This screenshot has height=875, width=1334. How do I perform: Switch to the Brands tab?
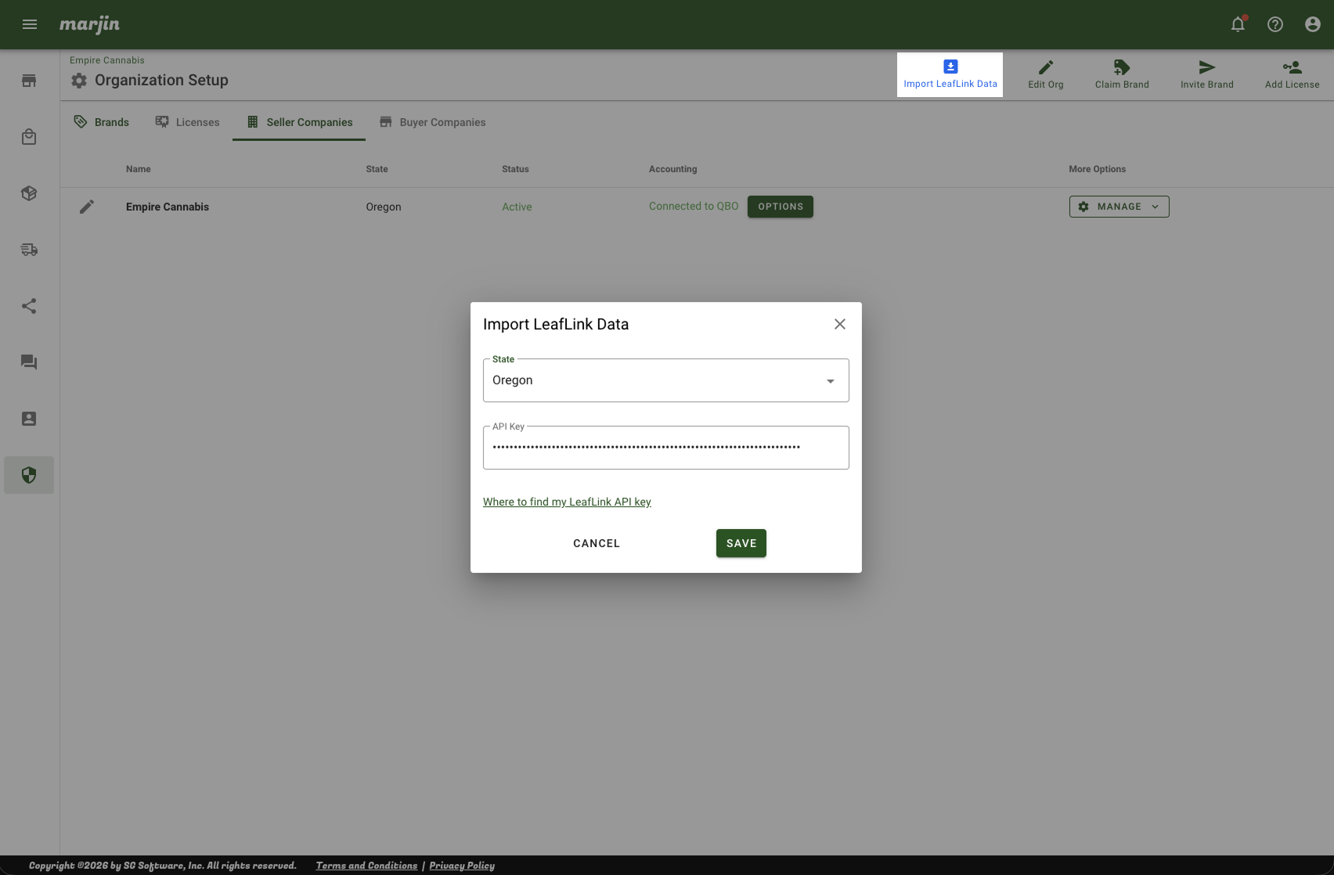tap(101, 122)
